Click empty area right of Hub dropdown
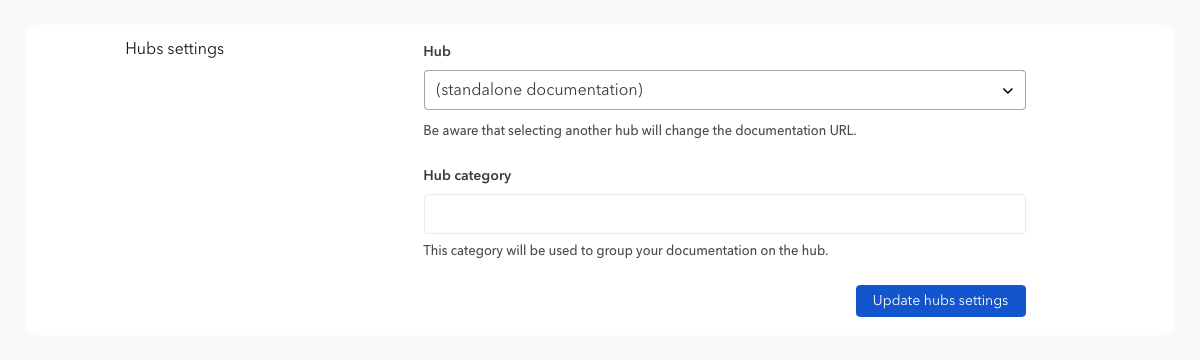The width and height of the screenshot is (1200, 360). point(1100,90)
